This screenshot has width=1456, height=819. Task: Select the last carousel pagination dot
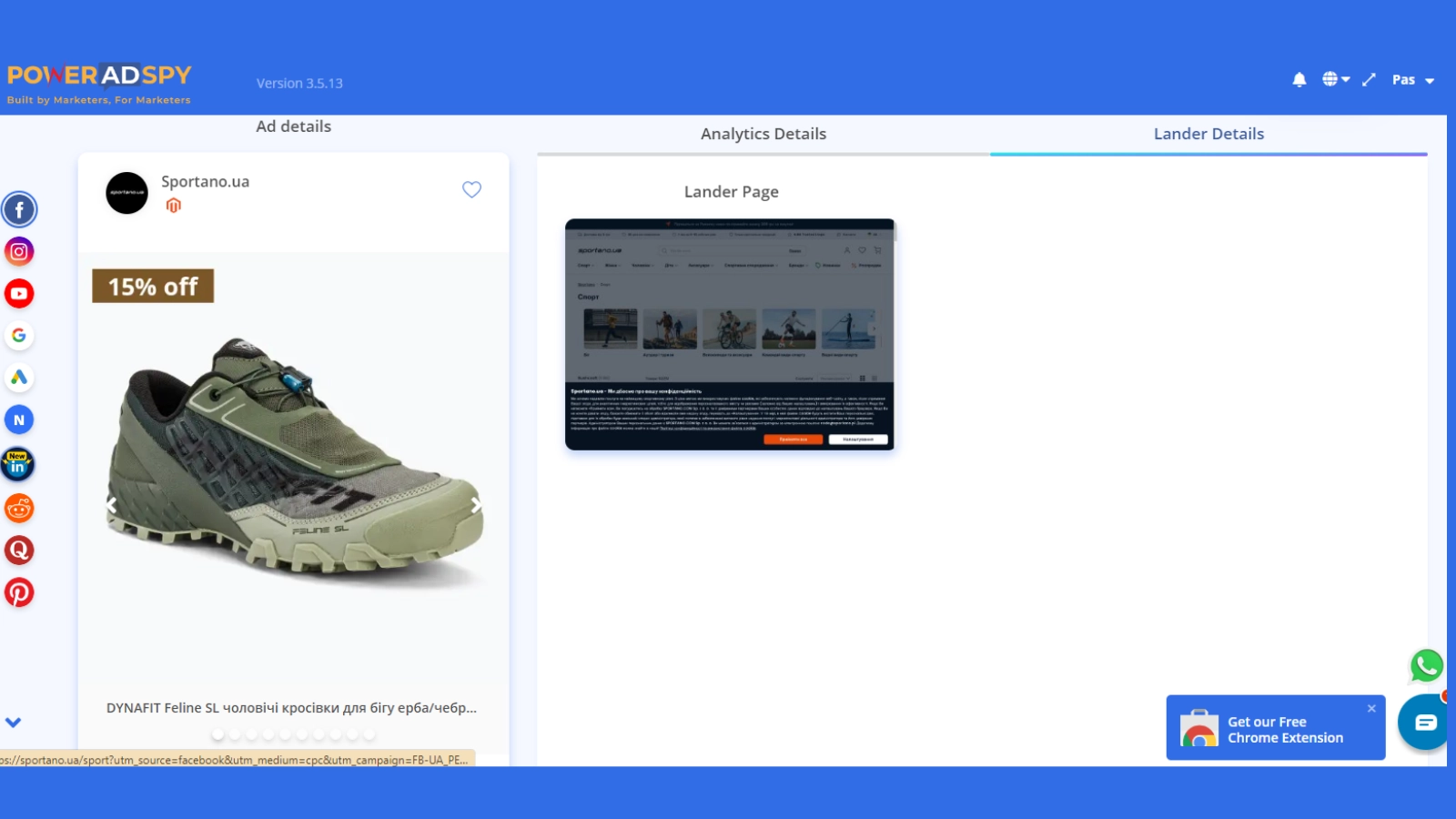[369, 734]
